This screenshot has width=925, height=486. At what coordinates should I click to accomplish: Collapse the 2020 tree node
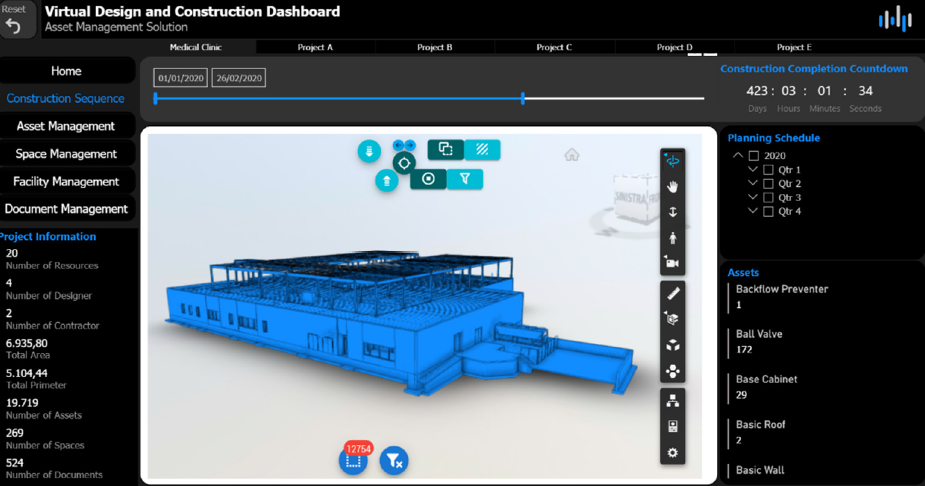point(738,156)
